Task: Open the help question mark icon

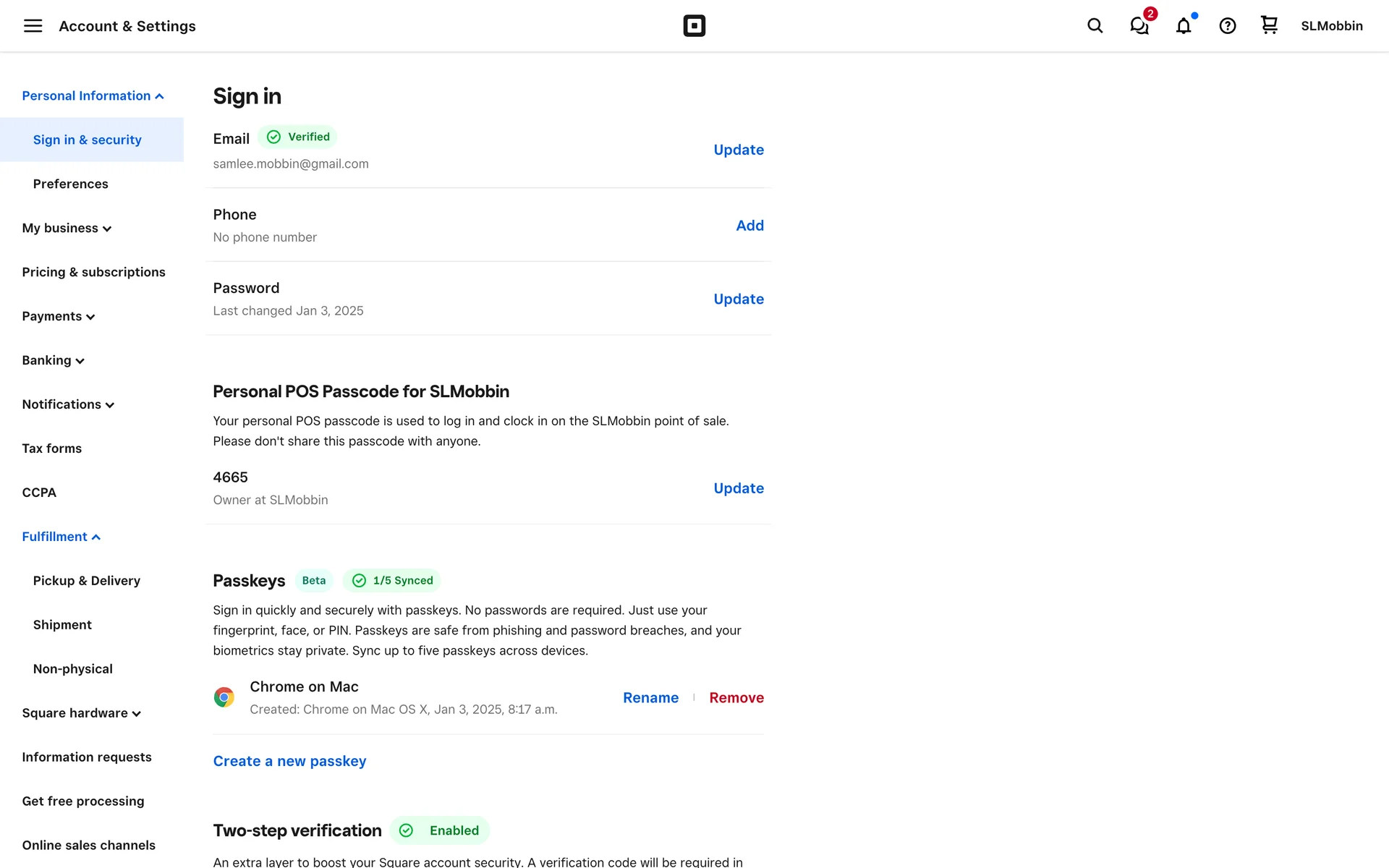Action: point(1227,26)
